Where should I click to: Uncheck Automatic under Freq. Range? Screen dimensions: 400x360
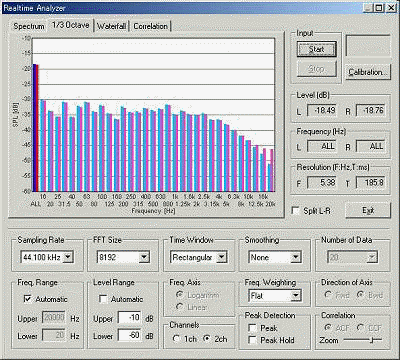[28, 299]
